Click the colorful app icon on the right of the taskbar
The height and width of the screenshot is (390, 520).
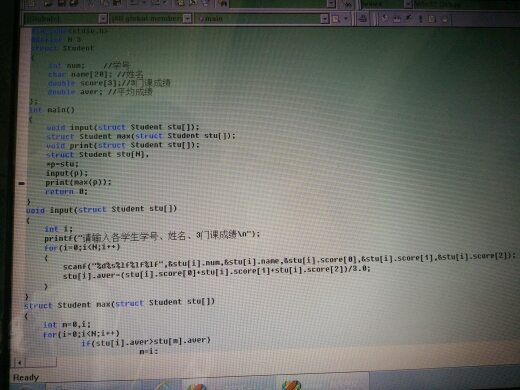point(291,386)
